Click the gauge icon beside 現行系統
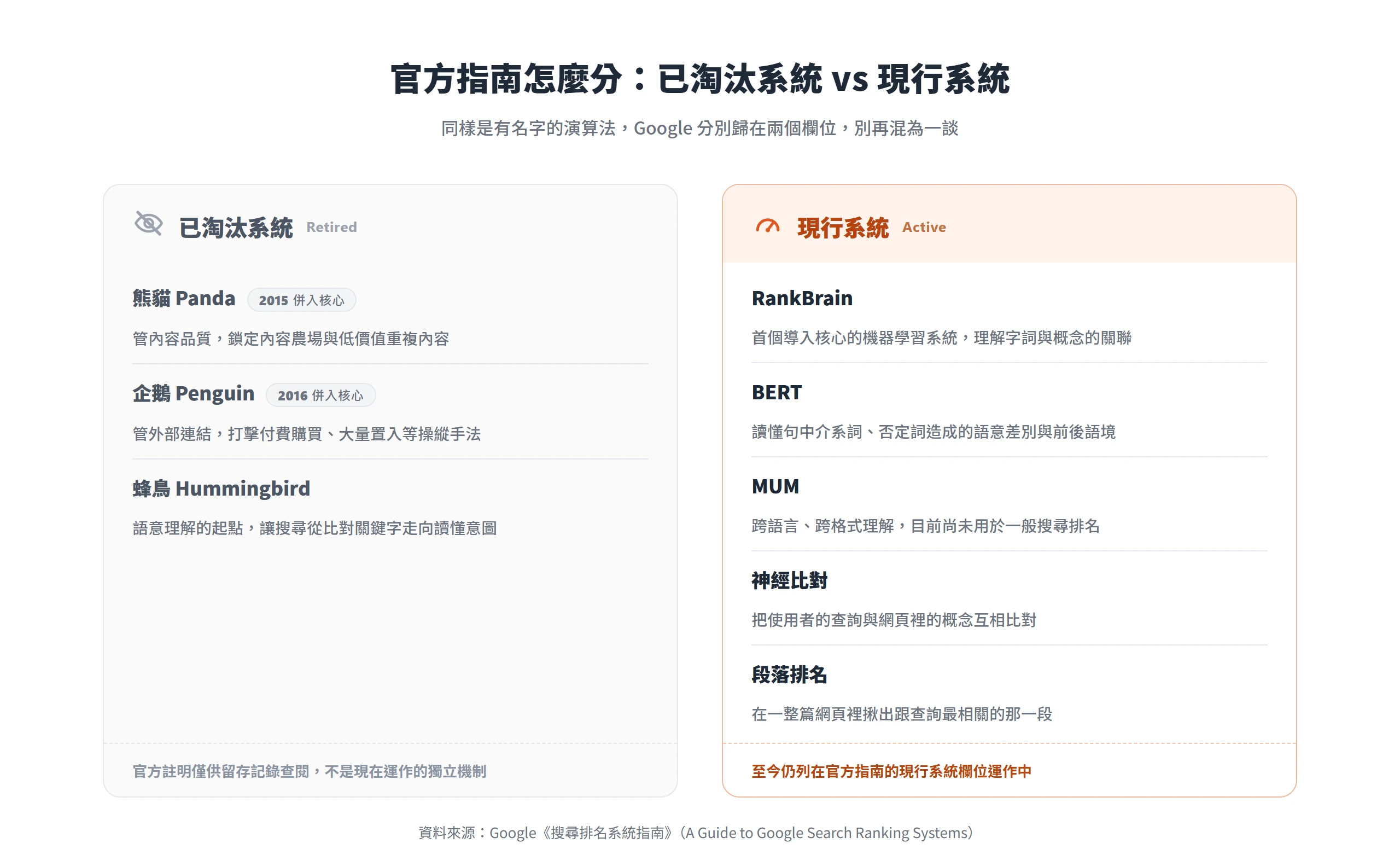Viewport: 1400px width, 855px height. pyautogui.click(x=768, y=226)
